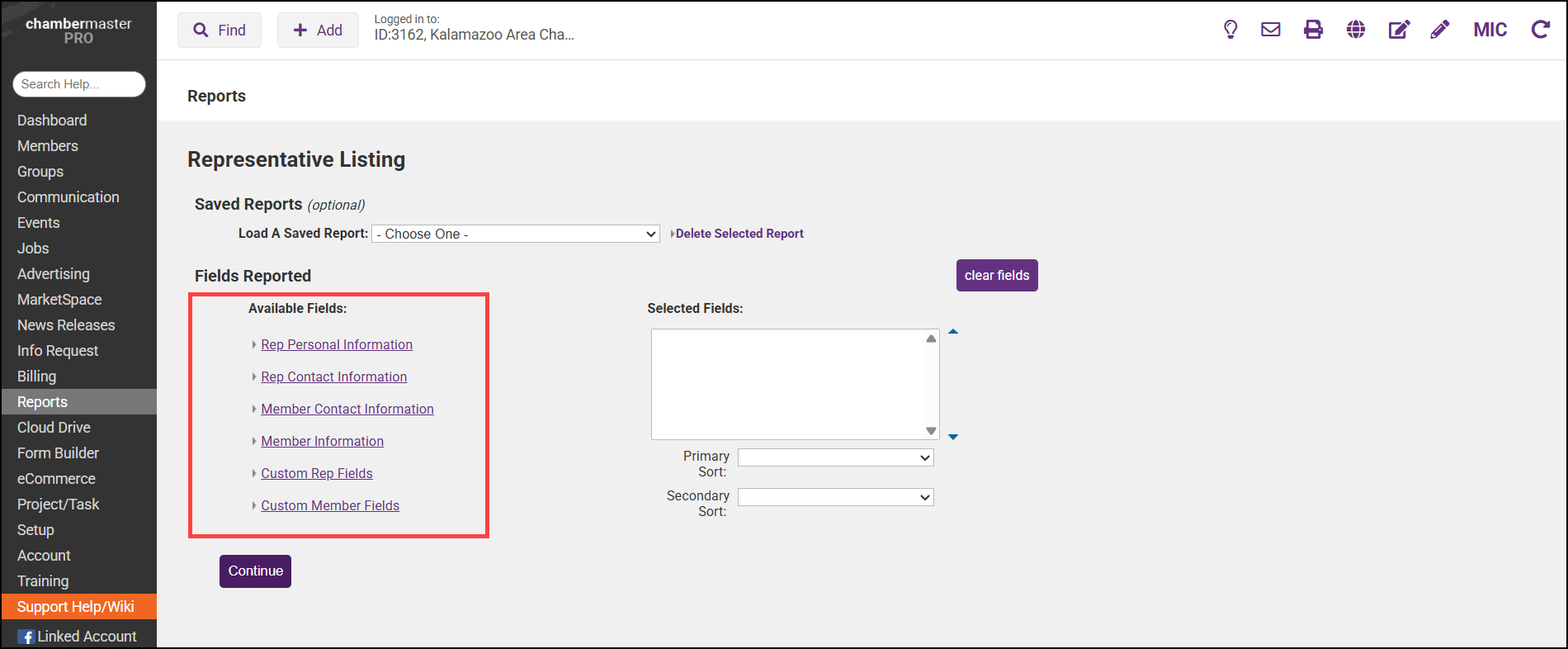Click the refresh arrow icon

[1540, 30]
